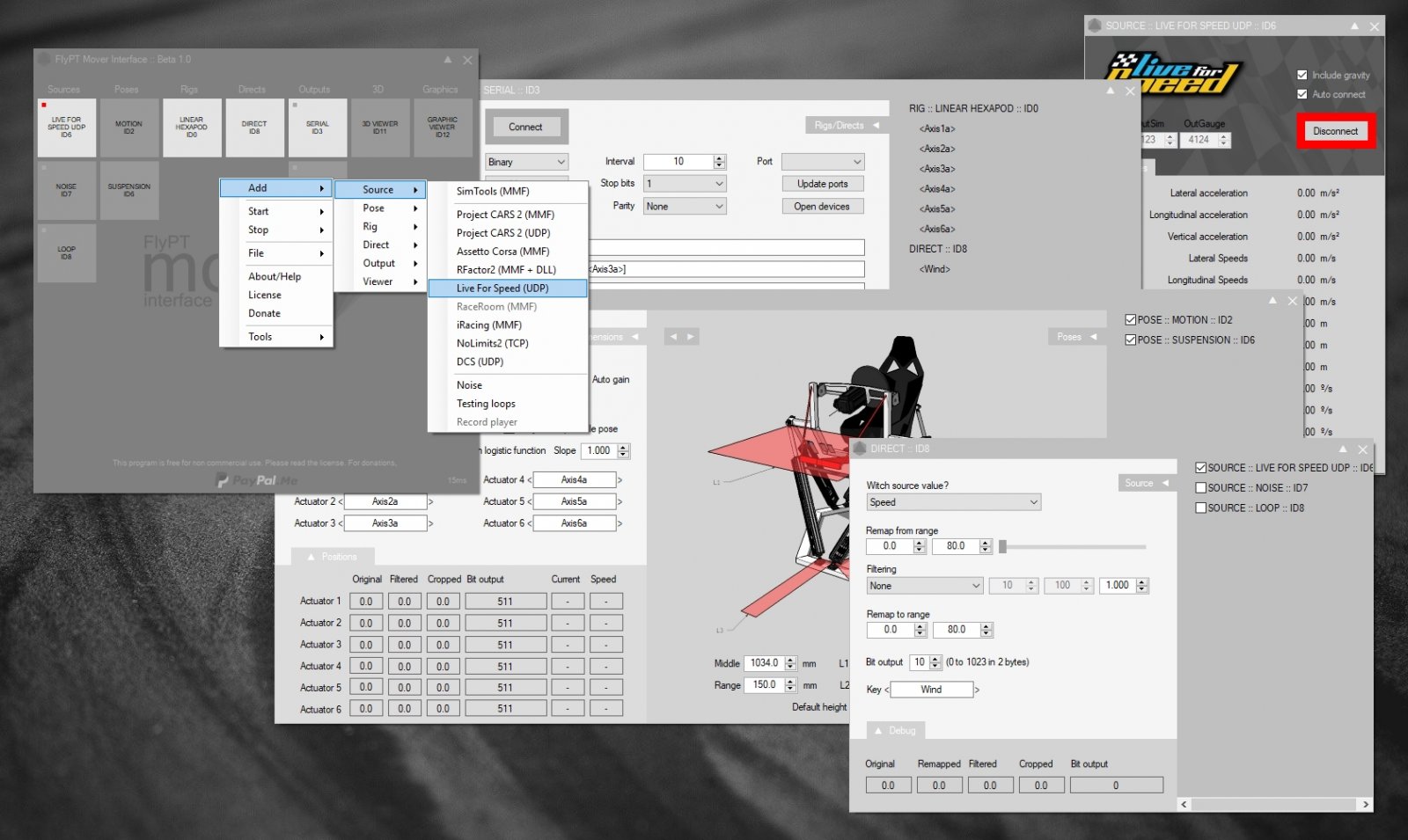Check SOURCE :: NOISE :: ID7
The image size is (1408, 840).
1200,488
